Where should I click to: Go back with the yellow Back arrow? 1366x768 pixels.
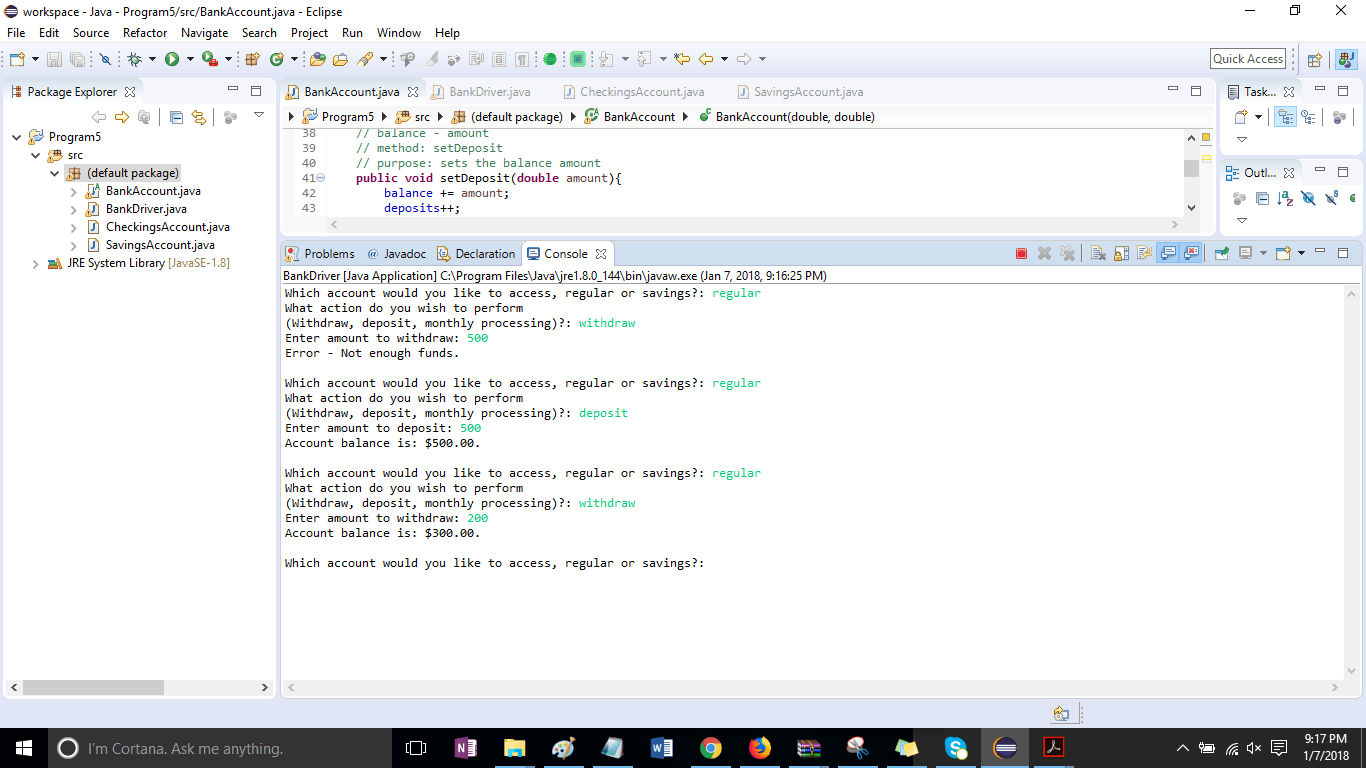point(706,60)
